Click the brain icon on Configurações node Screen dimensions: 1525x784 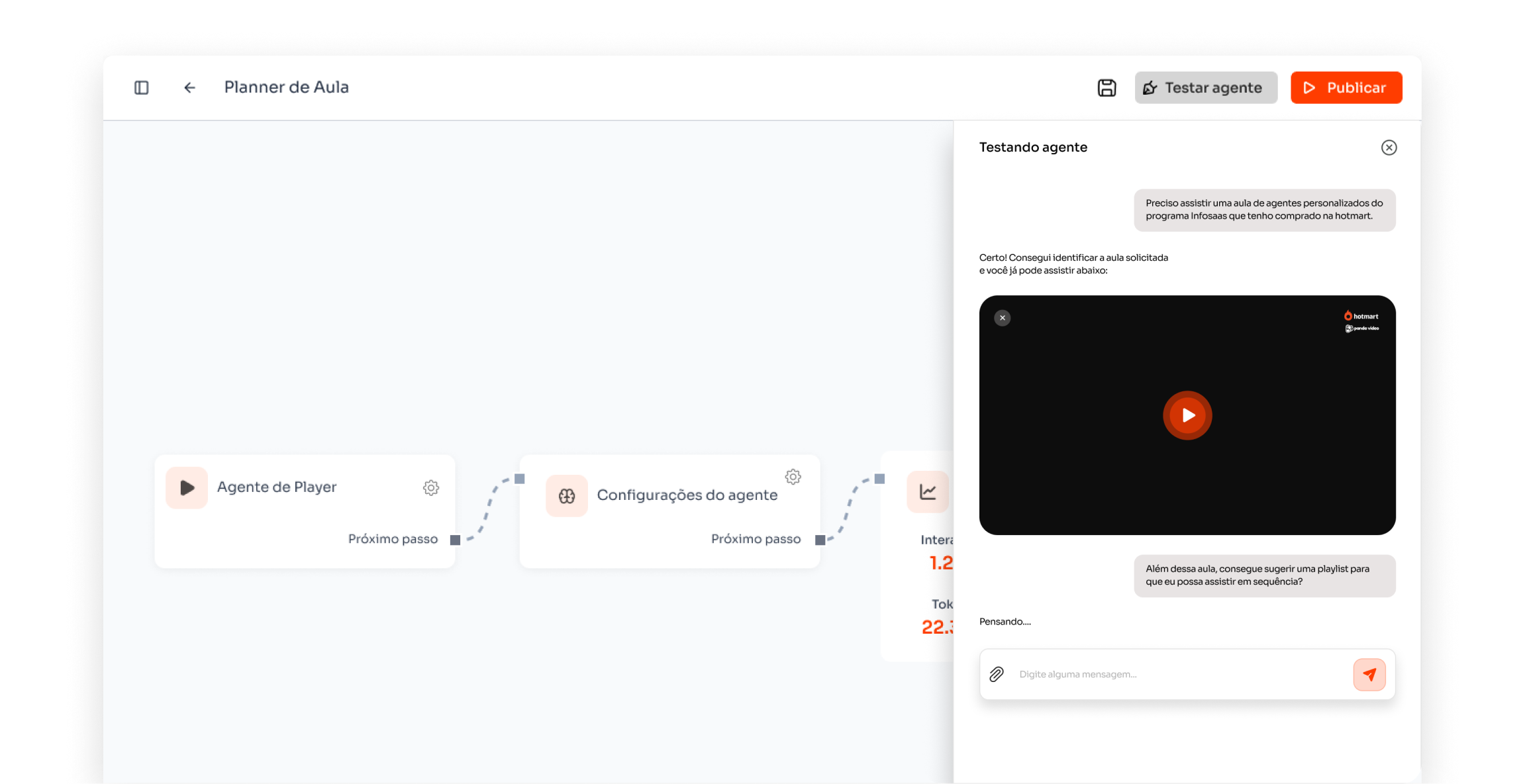567,496
